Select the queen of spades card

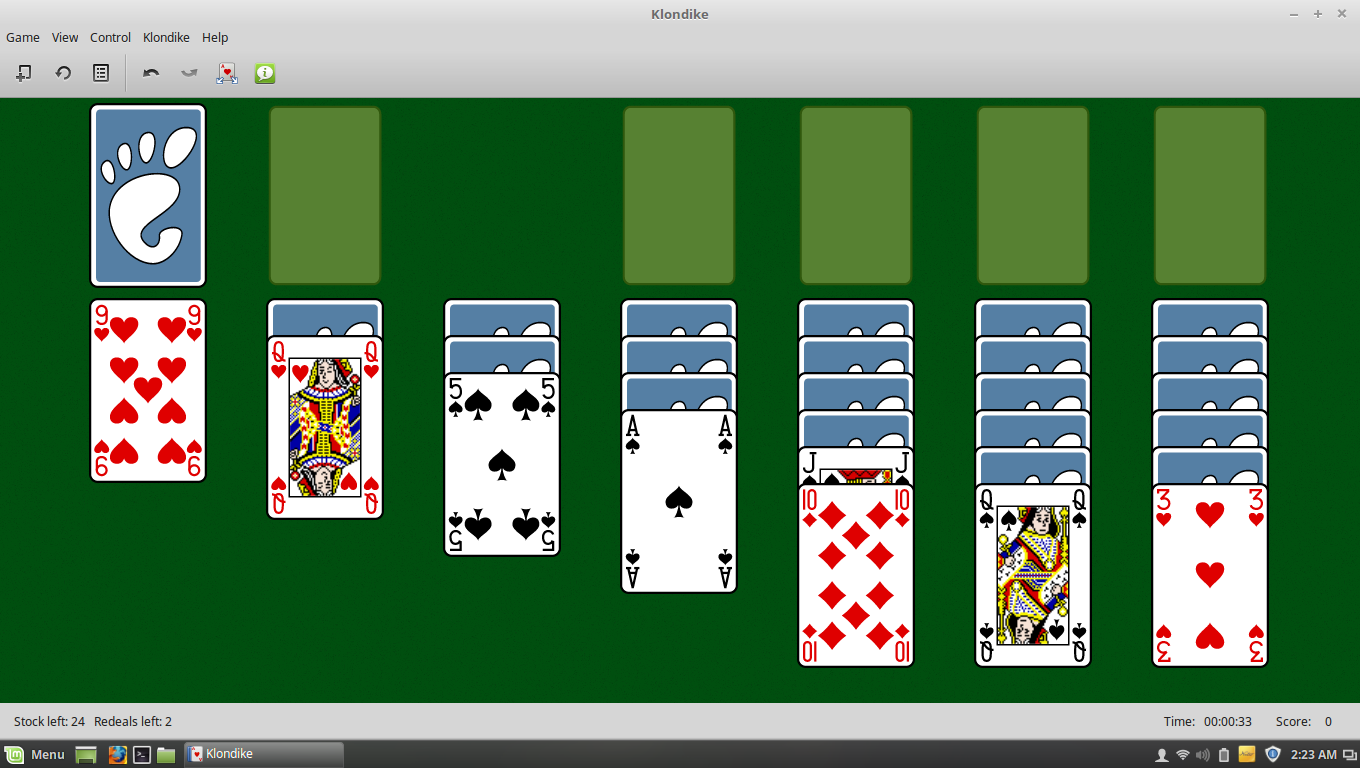coord(1033,575)
